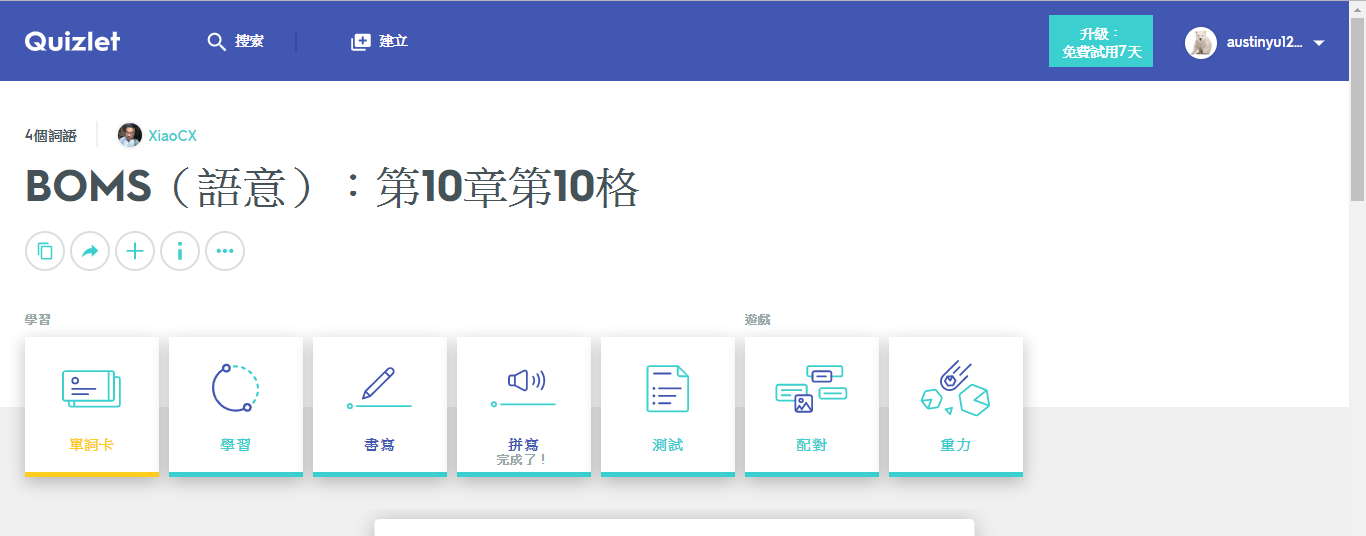Open search via magnifier icon
Image resolution: width=1366 pixels, height=536 pixels.
coord(216,42)
